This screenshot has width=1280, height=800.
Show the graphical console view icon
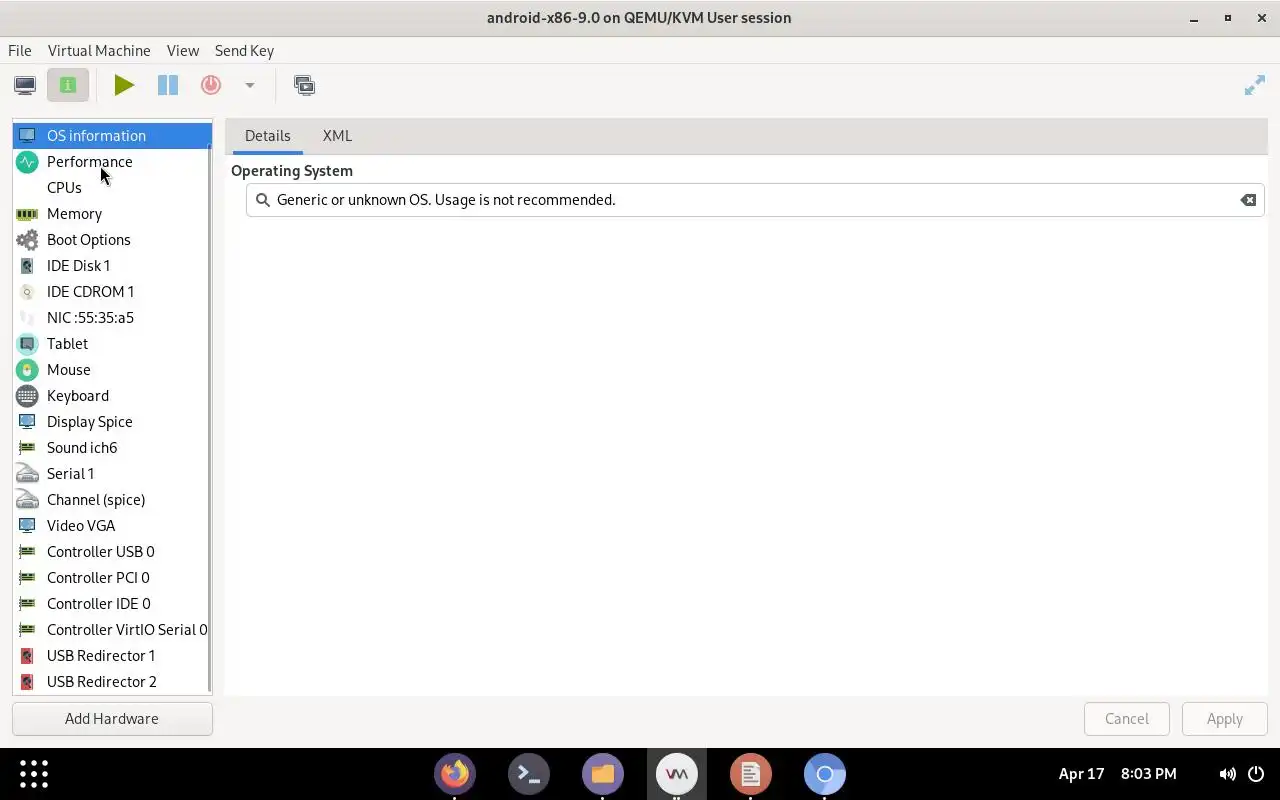[x=25, y=85]
